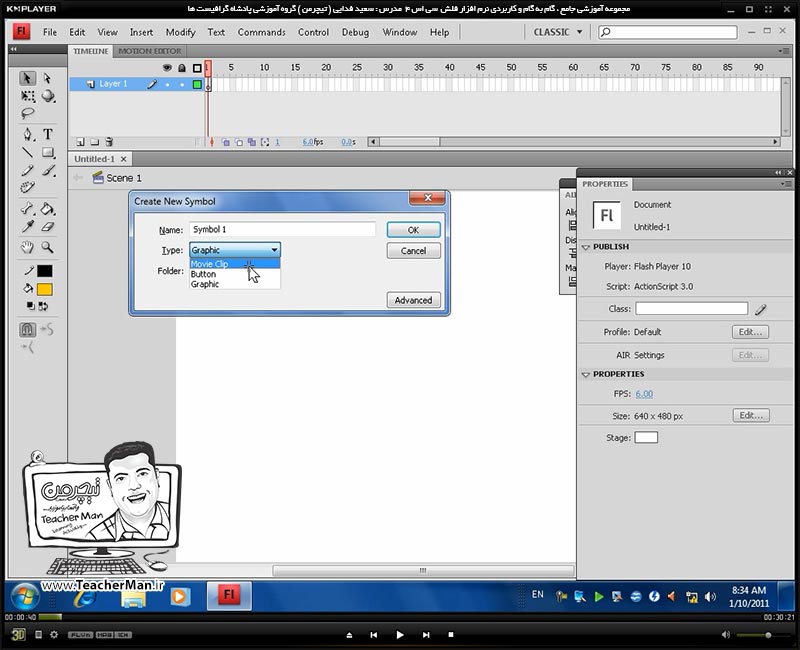Click the FPS 6.00 value link
This screenshot has height=650, width=800.
644,394
